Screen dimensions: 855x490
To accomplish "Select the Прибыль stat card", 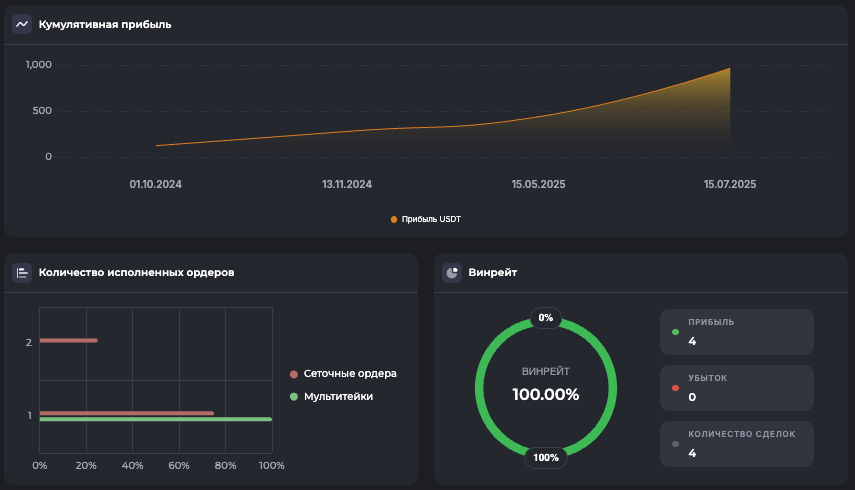I will coord(736,332).
